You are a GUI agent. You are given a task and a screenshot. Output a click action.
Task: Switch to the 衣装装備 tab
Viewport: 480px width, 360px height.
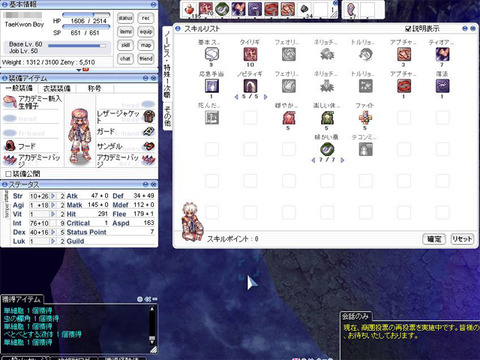coord(57,88)
